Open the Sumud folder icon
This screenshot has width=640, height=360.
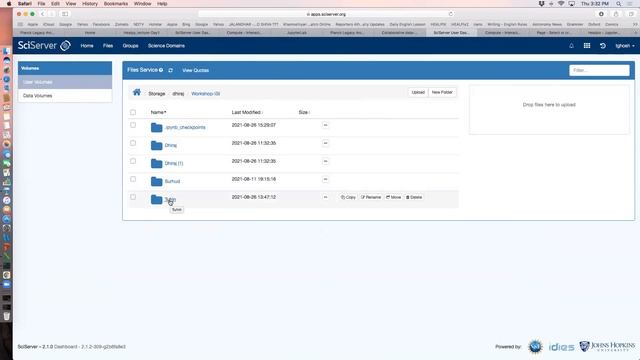(x=156, y=181)
